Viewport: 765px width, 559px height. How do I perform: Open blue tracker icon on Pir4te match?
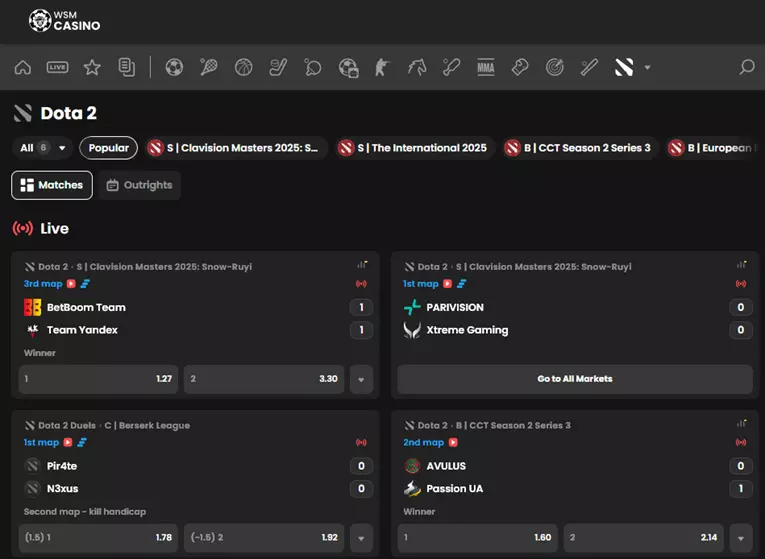pyautogui.click(x=82, y=442)
